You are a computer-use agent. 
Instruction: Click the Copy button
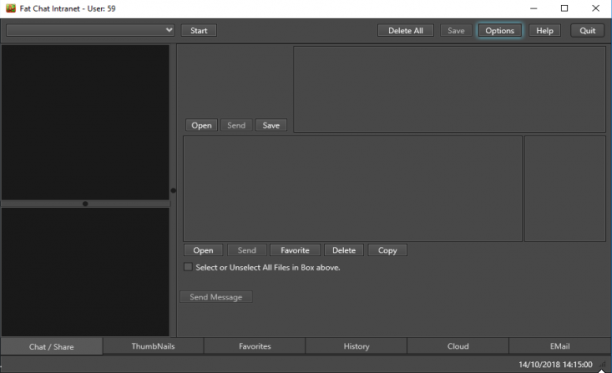coord(387,250)
